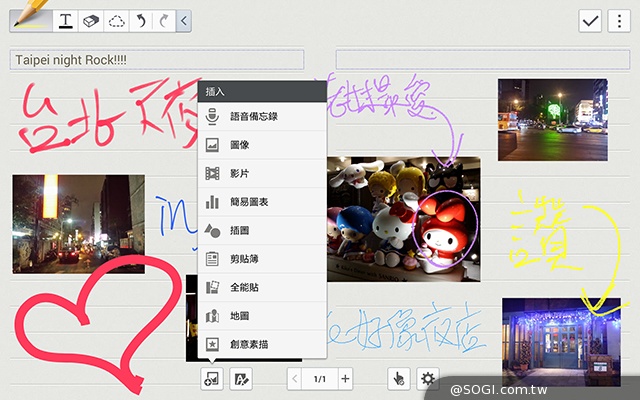Save note with checkmark button
640x400 pixels.
tap(590, 21)
